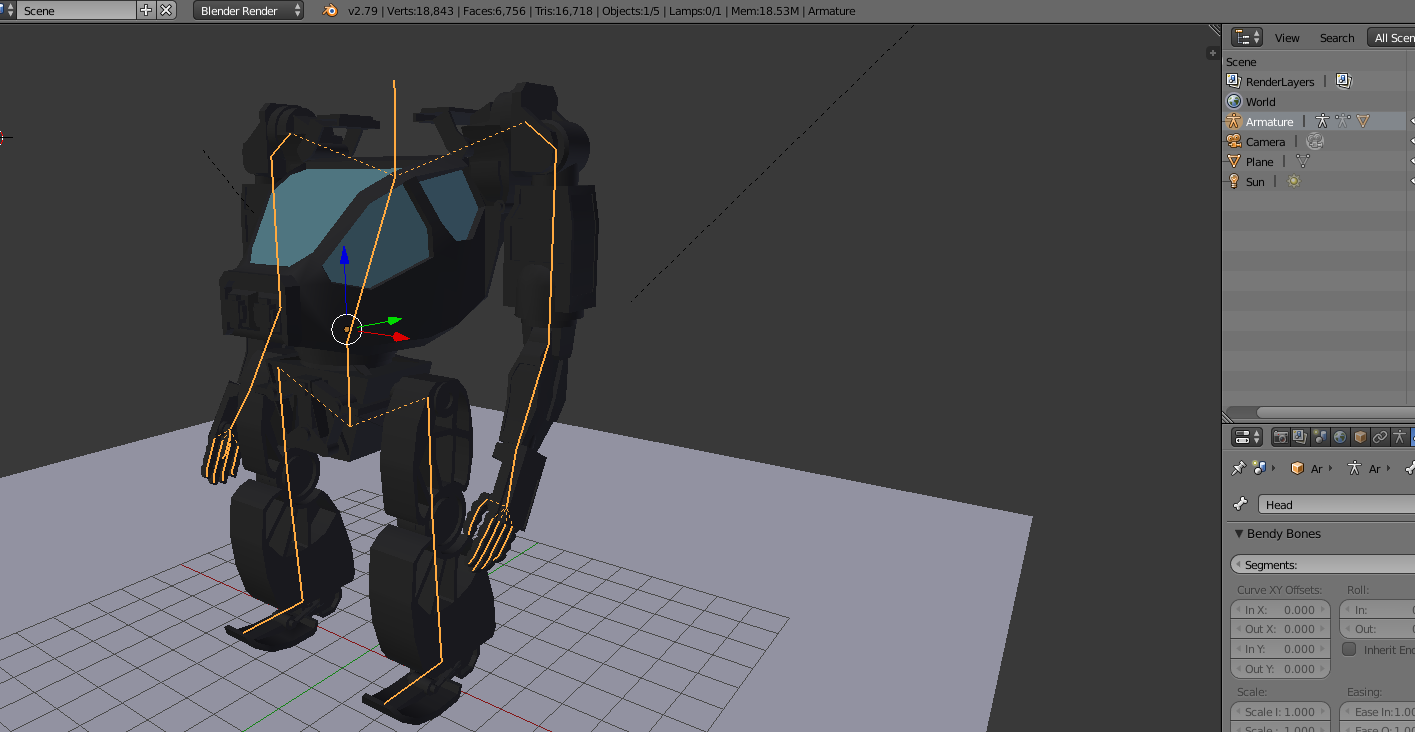
Task: Toggle the pin icon in properties breadcrumb
Action: [x=1238, y=468]
